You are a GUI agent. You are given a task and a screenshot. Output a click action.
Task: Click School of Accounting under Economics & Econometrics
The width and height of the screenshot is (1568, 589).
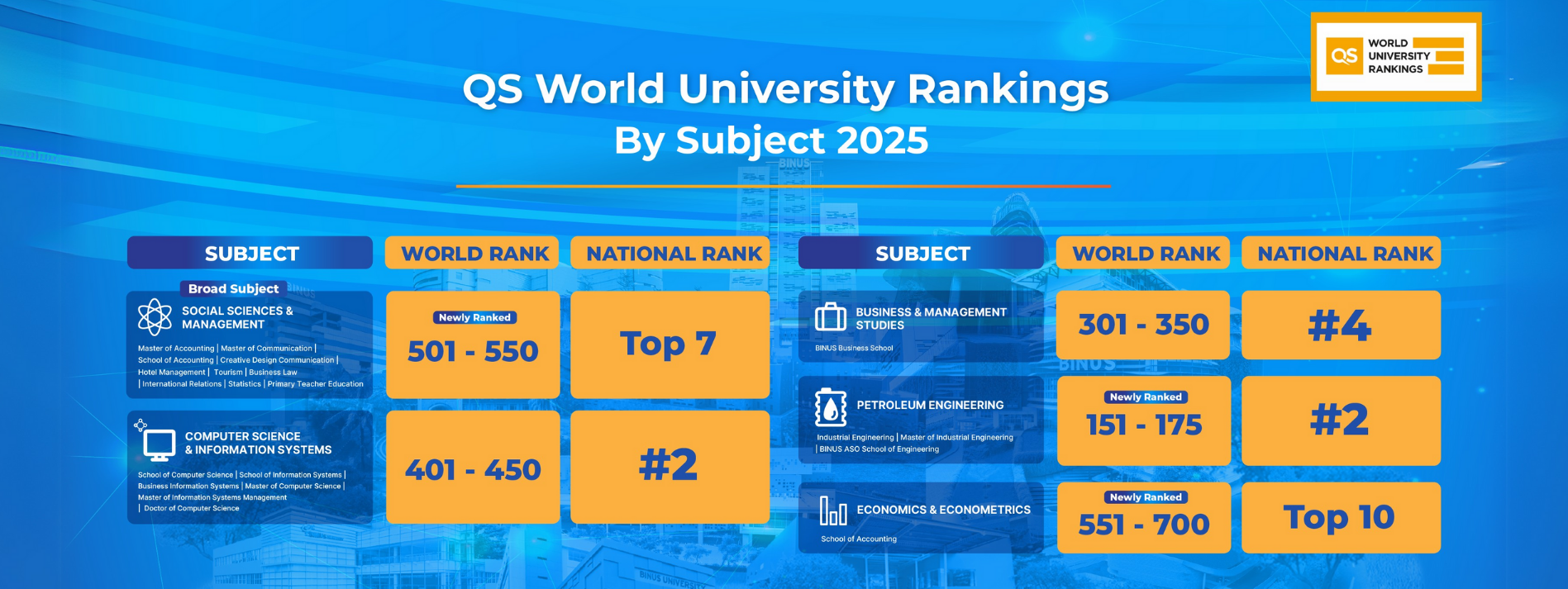[x=858, y=539]
